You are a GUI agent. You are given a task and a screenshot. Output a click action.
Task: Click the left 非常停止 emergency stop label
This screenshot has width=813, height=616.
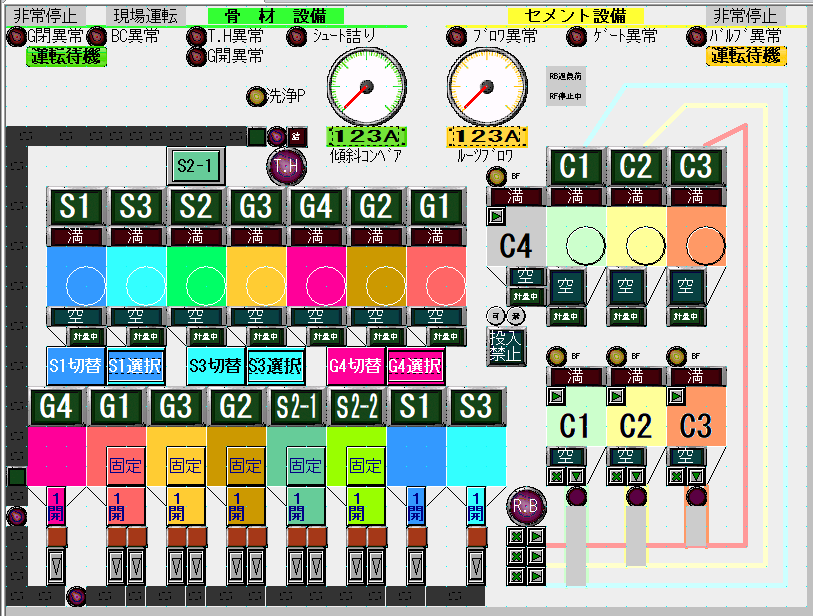[45, 15]
